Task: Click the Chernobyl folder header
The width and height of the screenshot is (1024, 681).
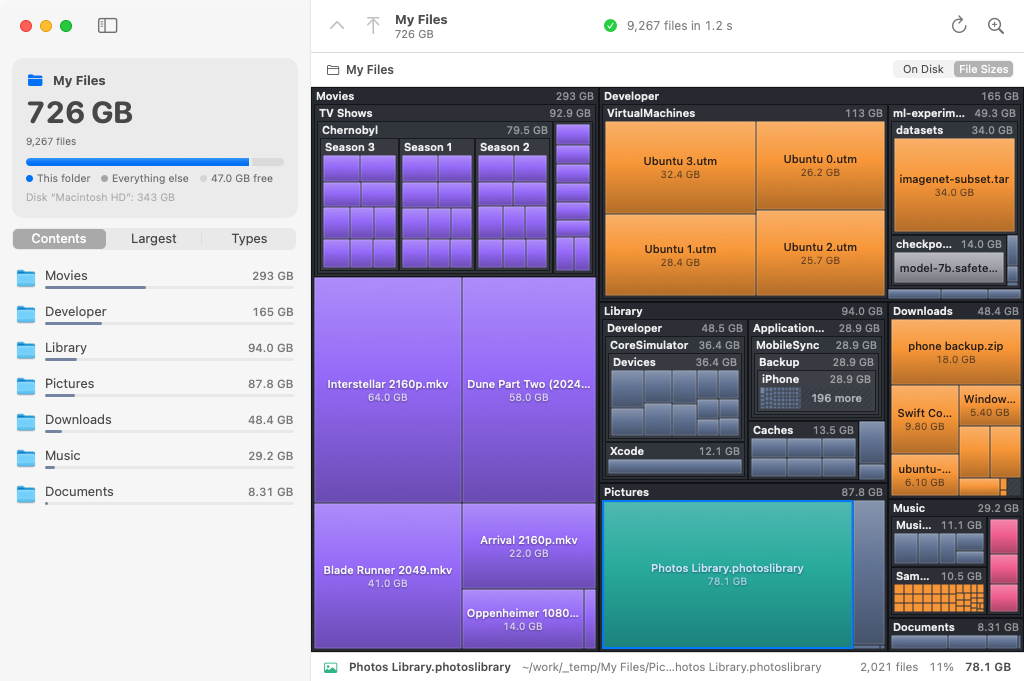Action: click(x=434, y=130)
